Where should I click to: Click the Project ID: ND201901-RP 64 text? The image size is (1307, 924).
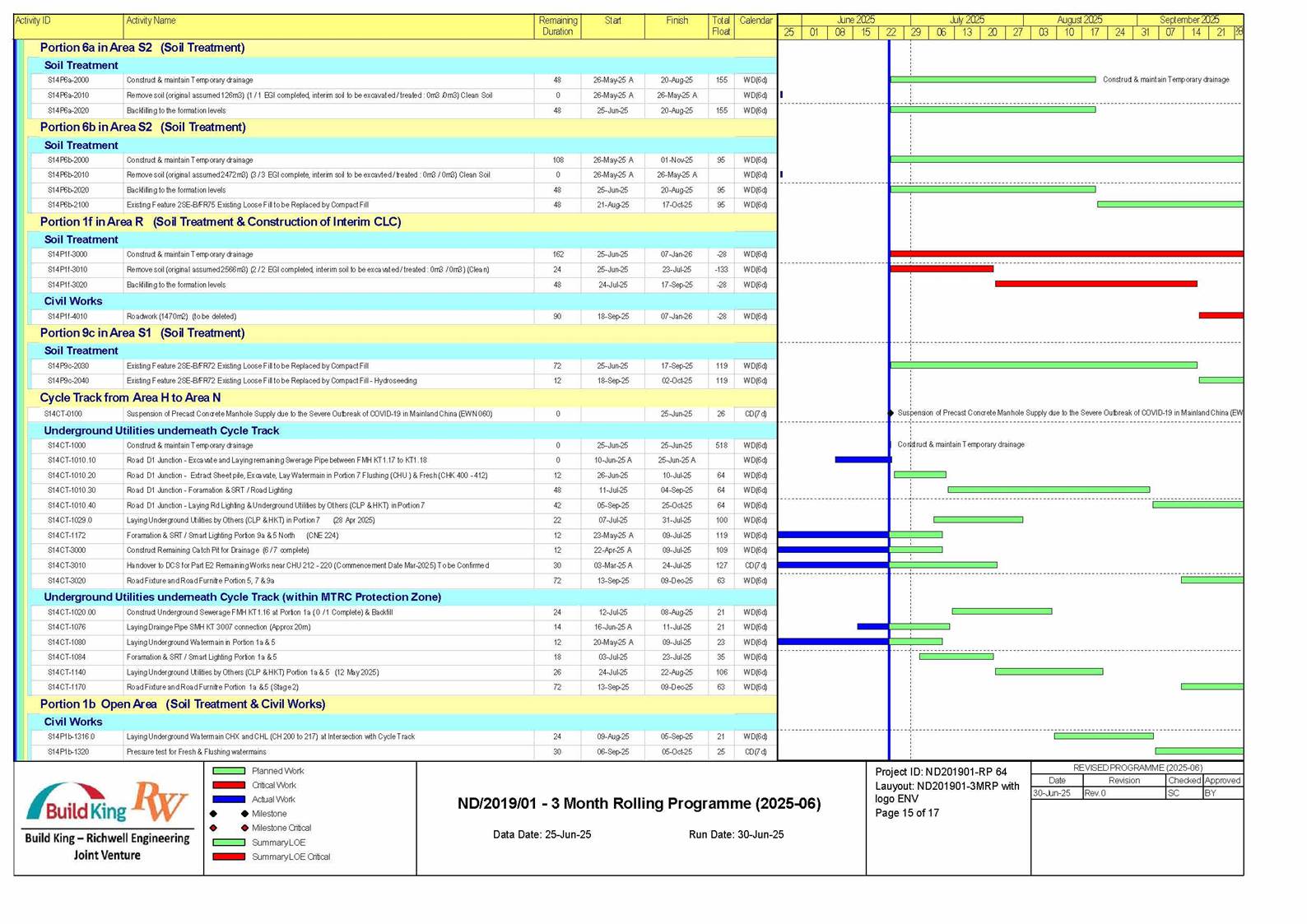(x=941, y=772)
